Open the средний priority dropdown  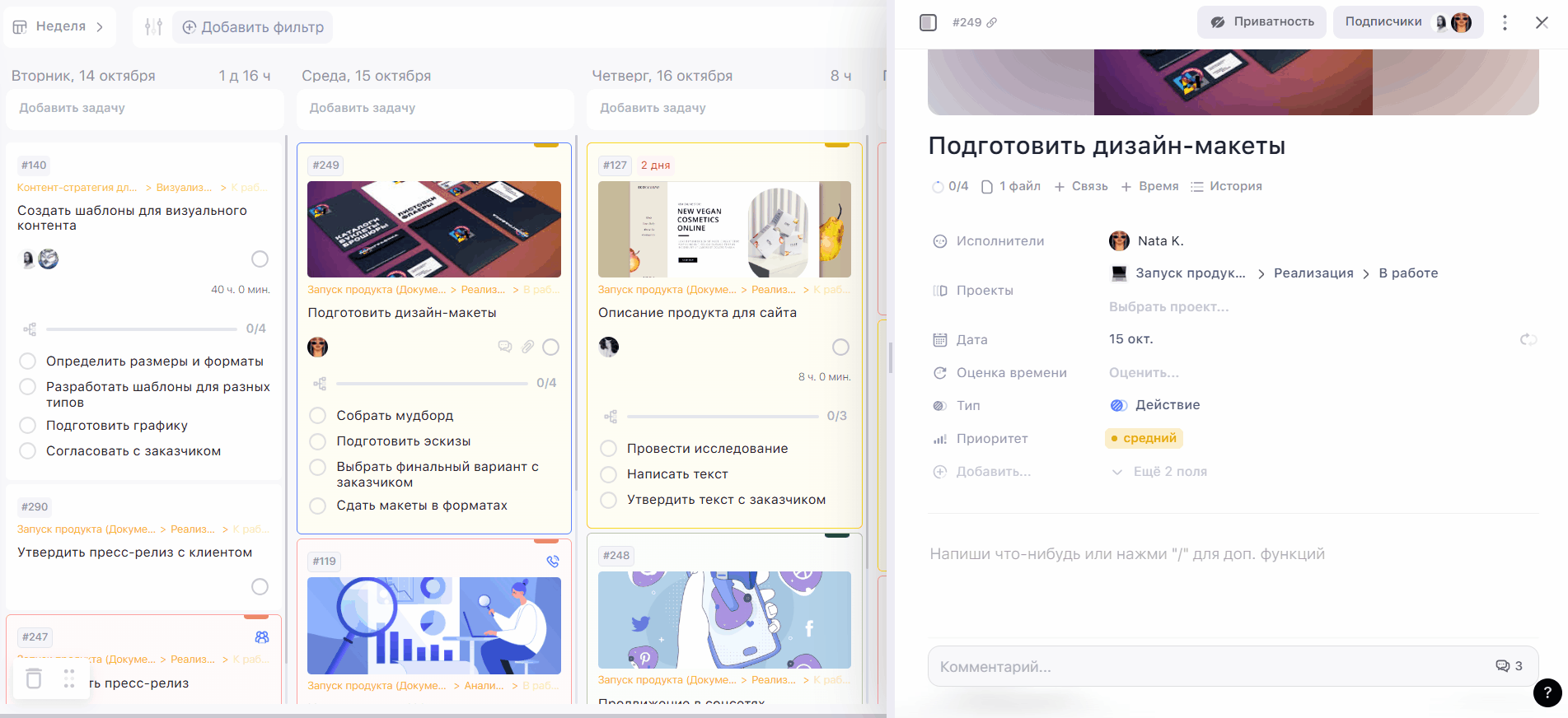point(1144,438)
